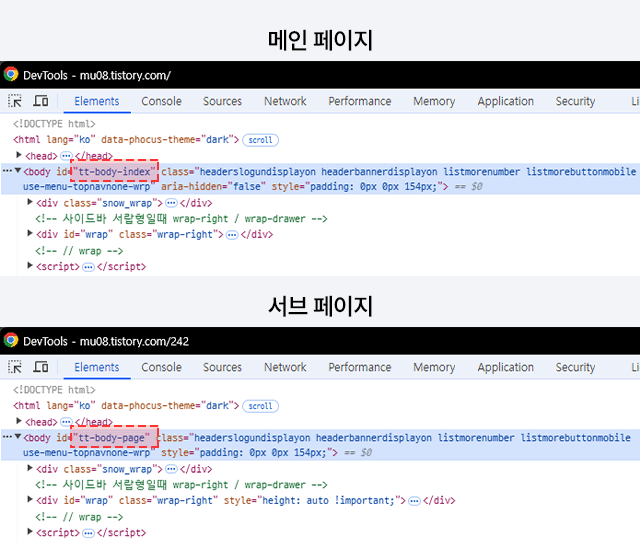This screenshot has height=542, width=640.
Task: Open Application tab in mu08.tistory.com/ DevTools
Action: pyautogui.click(x=505, y=101)
